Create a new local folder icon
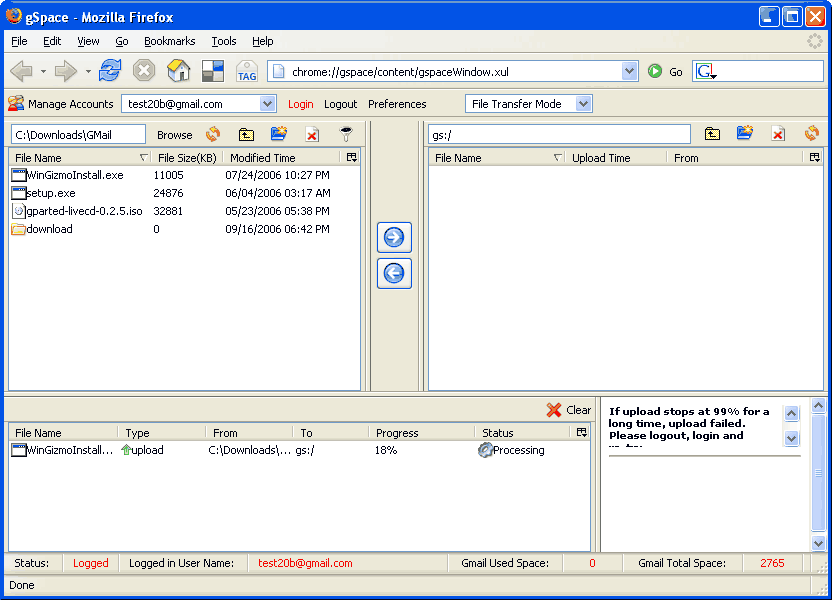Image resolution: width=832 pixels, height=600 pixels. pos(279,134)
